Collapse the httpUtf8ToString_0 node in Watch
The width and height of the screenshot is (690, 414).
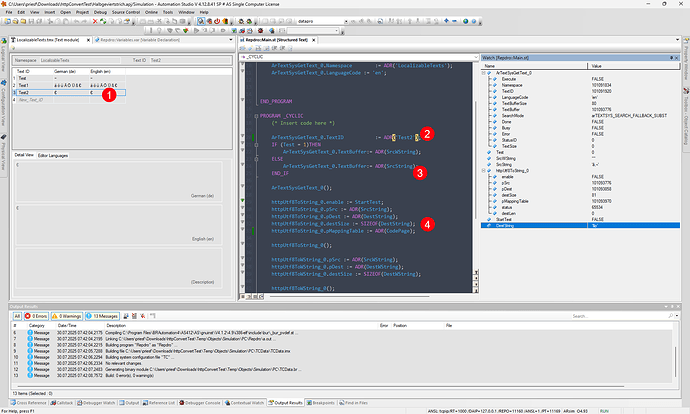point(483,169)
